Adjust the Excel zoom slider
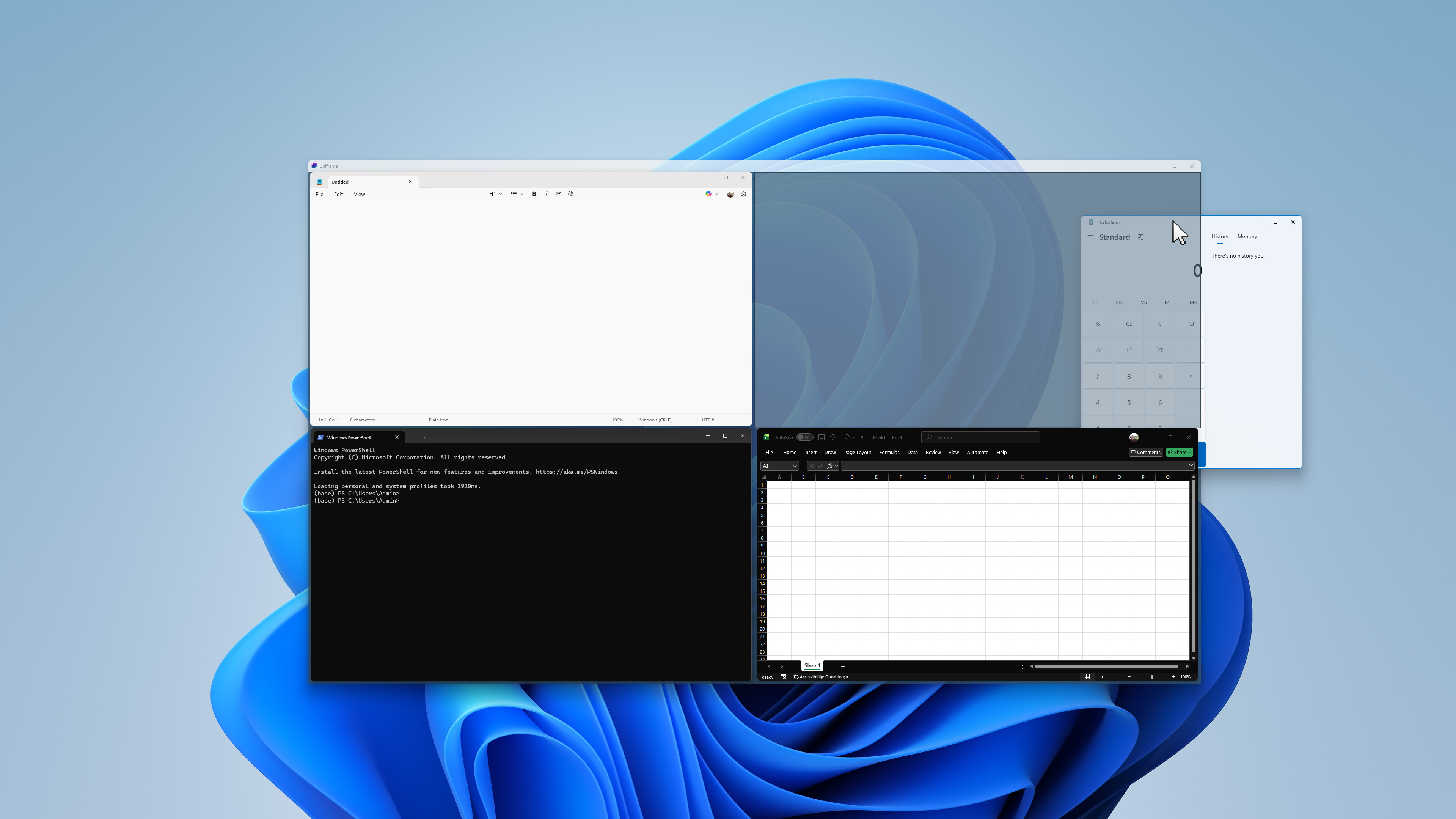 (1151, 677)
